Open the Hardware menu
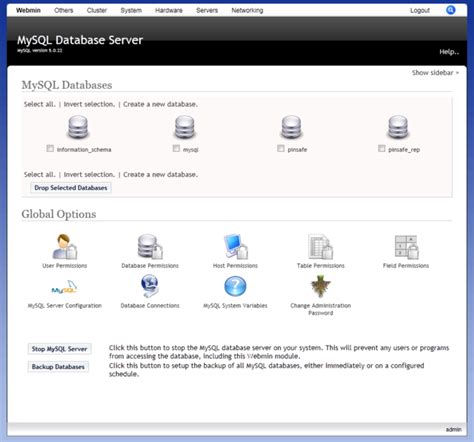474x442 pixels. pyautogui.click(x=169, y=10)
